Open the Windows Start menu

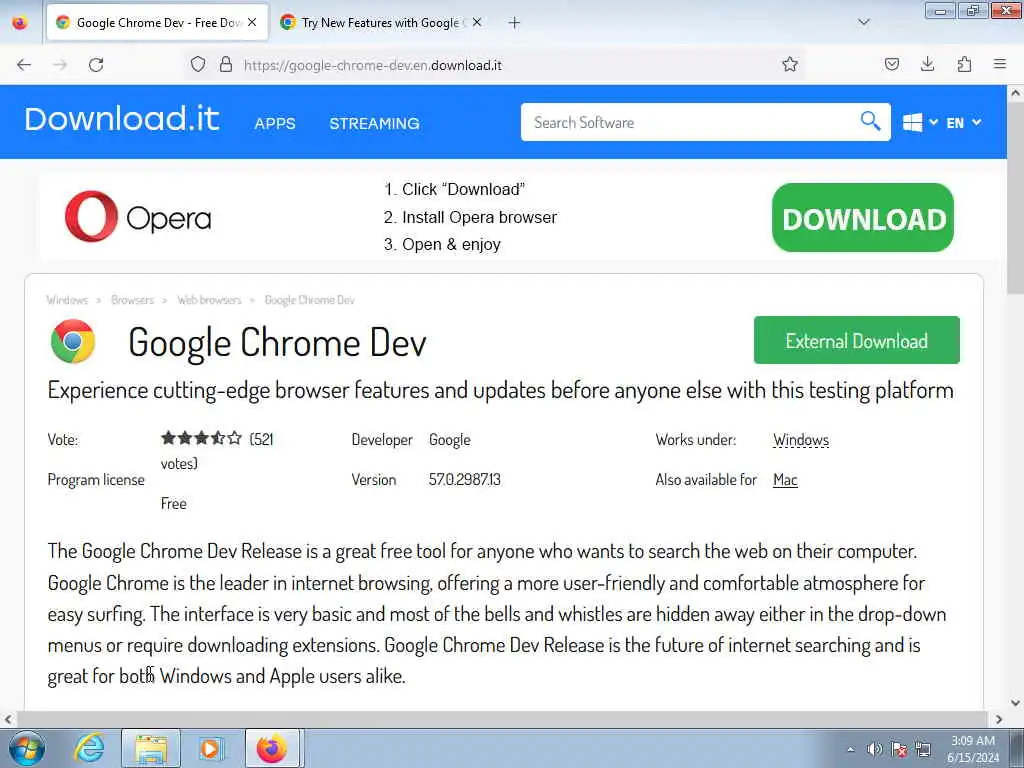(x=27, y=748)
